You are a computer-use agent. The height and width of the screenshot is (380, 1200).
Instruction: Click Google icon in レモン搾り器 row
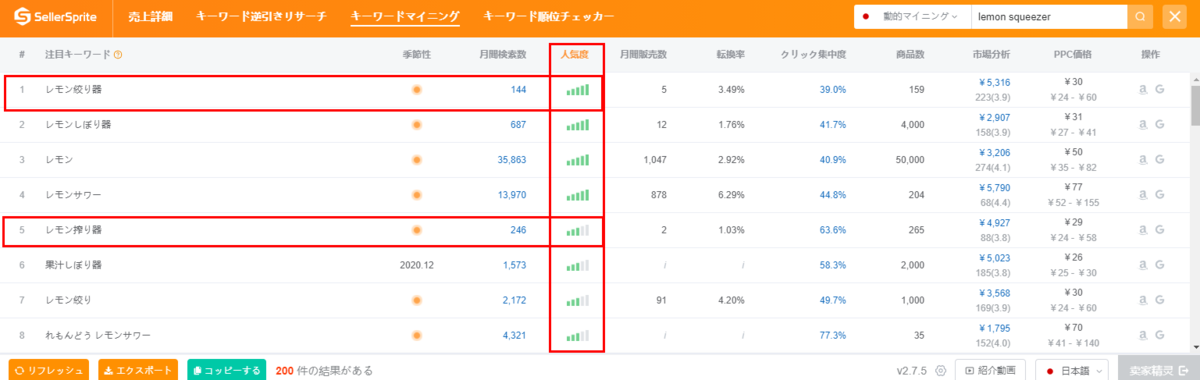click(x=1160, y=230)
